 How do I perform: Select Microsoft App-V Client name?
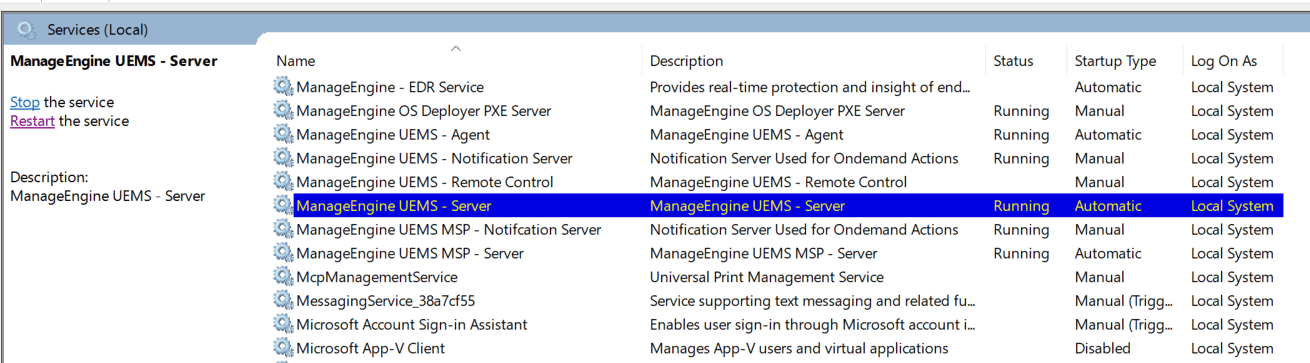tap(371, 348)
